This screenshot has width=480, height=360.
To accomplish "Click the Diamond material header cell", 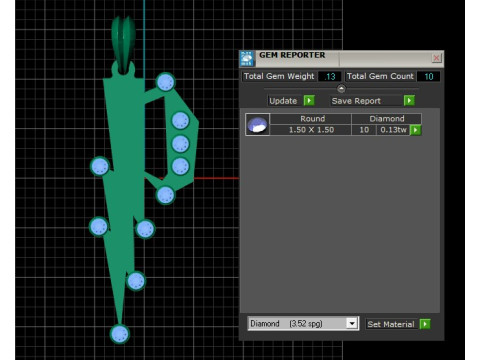I will [387, 119].
